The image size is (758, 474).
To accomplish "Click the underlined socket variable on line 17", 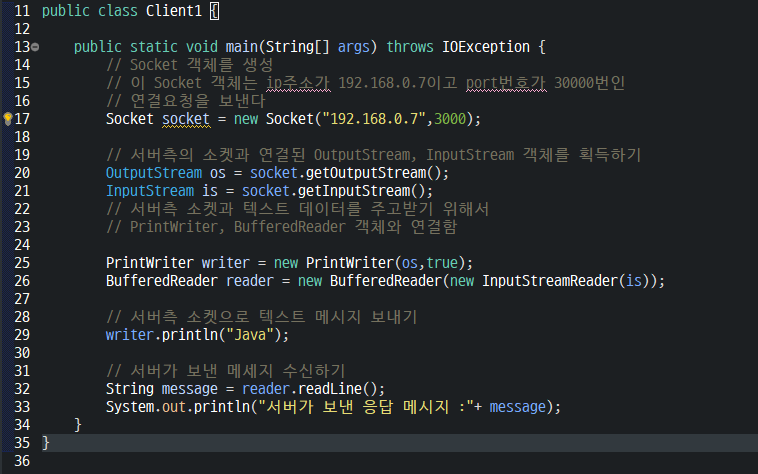I will 186,119.
